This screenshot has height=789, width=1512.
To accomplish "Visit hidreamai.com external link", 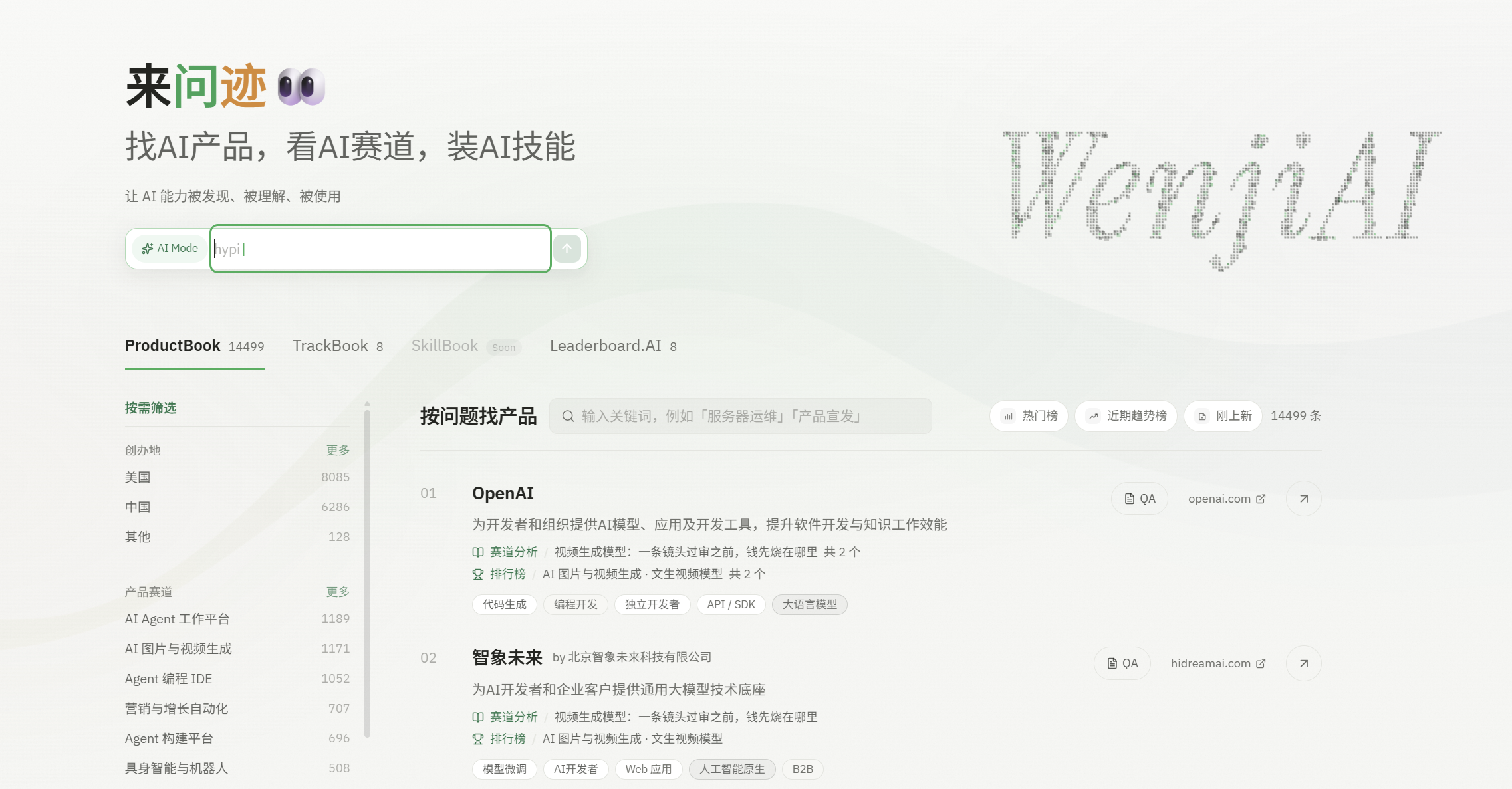I will pyautogui.click(x=1218, y=663).
